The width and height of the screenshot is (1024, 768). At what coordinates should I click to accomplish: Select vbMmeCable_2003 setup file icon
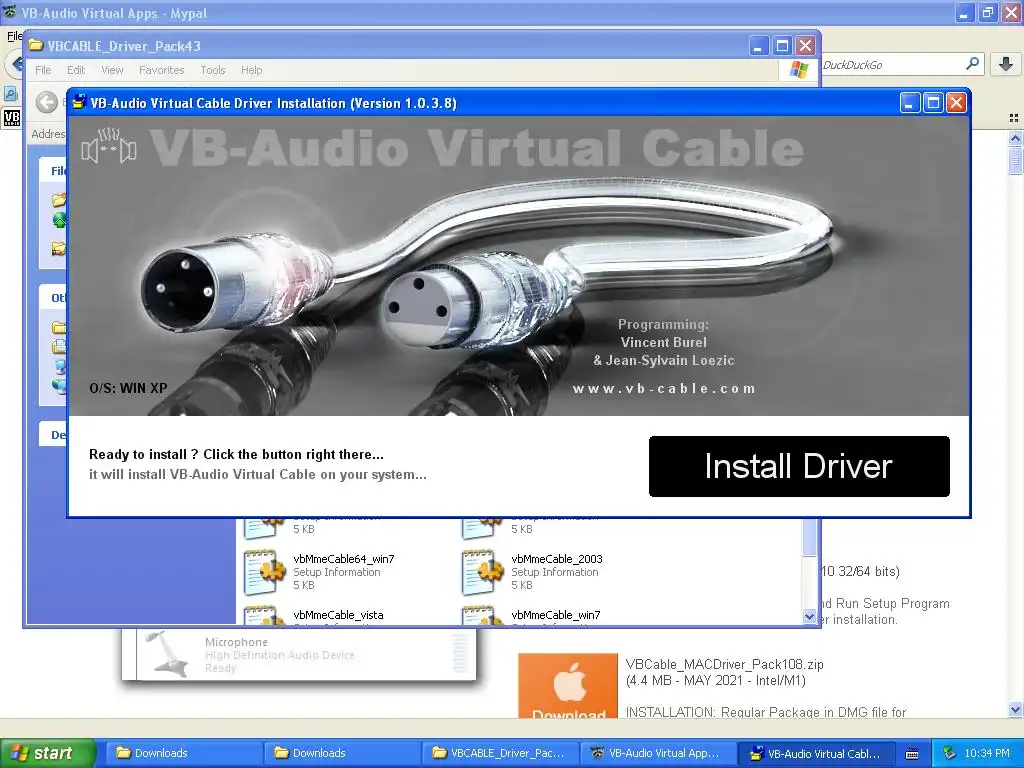pyautogui.click(x=482, y=572)
